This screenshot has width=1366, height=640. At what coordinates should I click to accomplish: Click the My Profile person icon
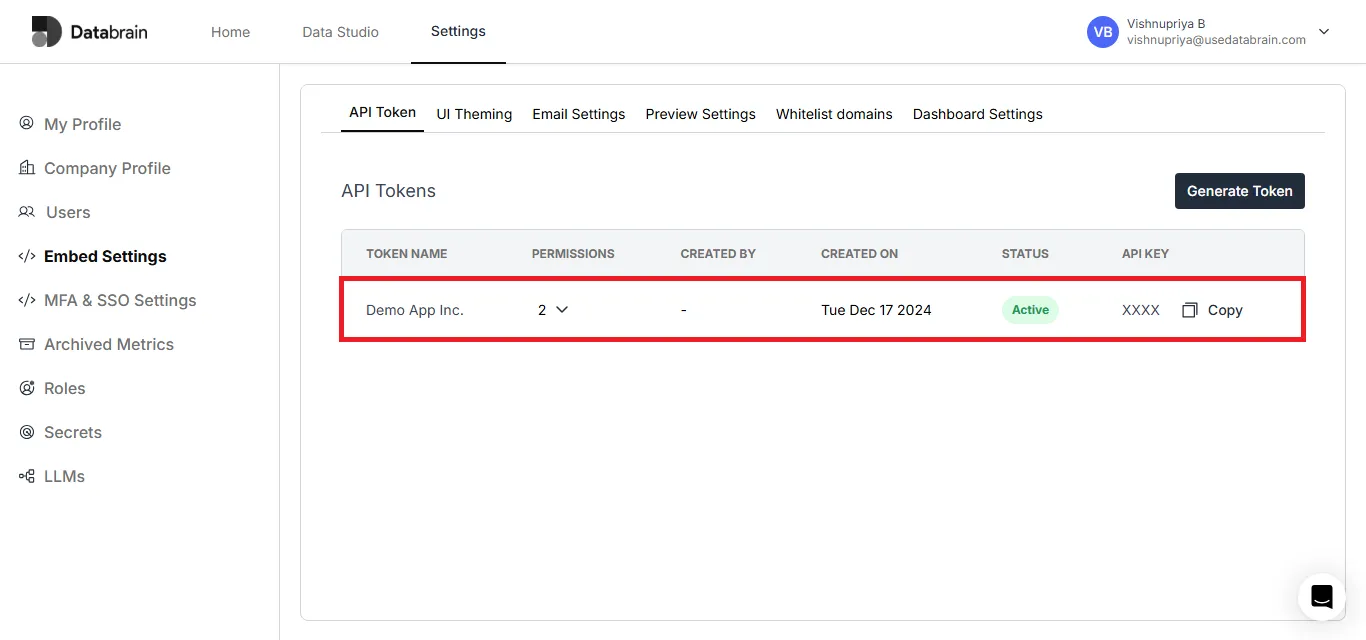click(27, 123)
